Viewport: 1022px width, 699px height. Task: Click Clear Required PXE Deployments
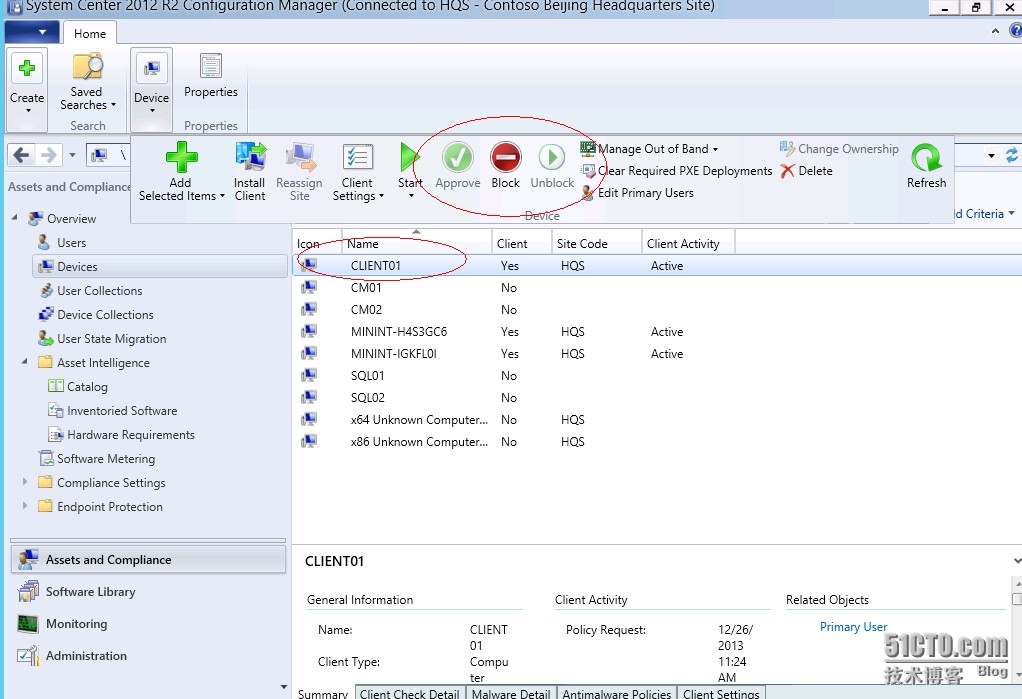[677, 171]
